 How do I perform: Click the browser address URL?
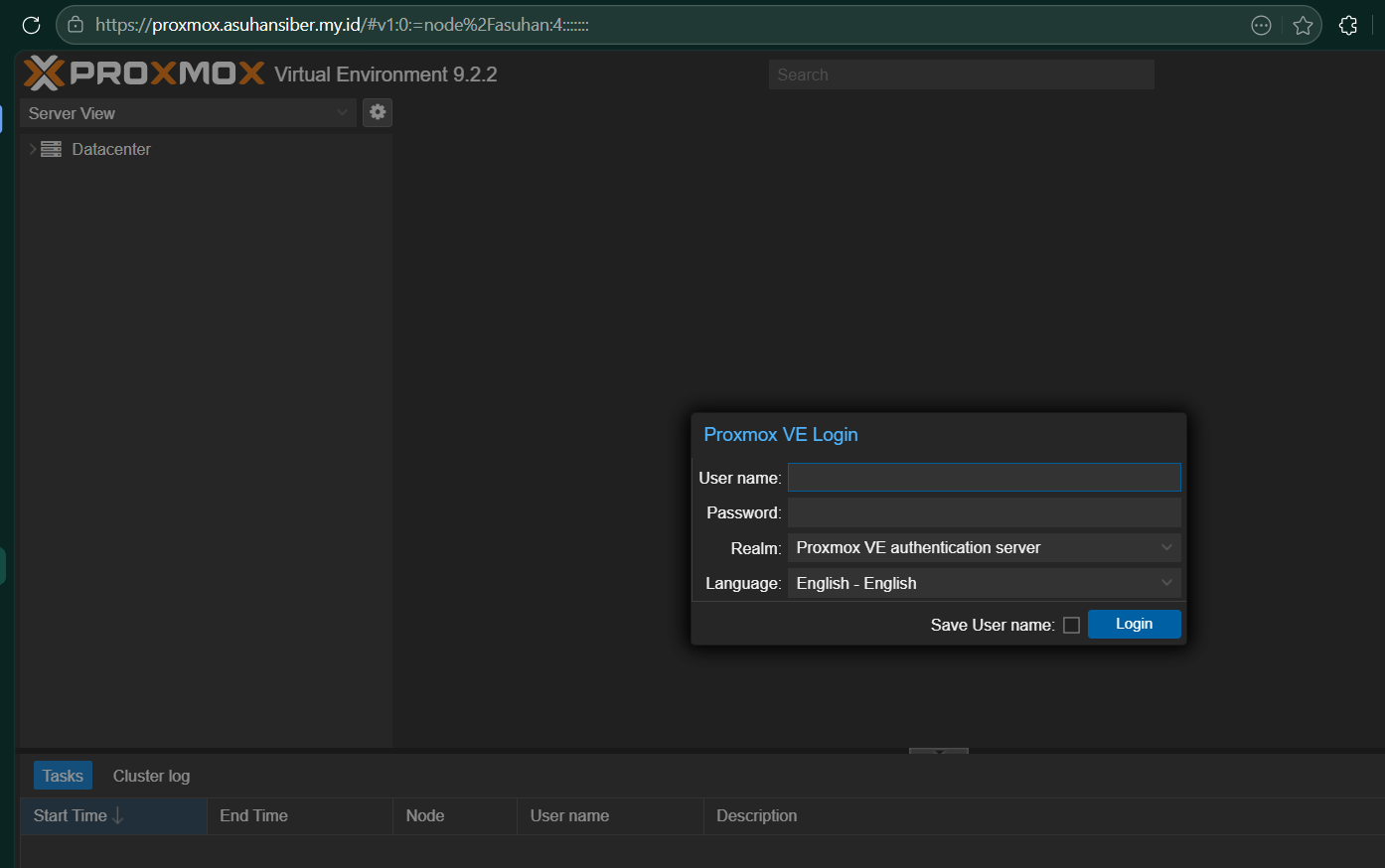point(342,25)
